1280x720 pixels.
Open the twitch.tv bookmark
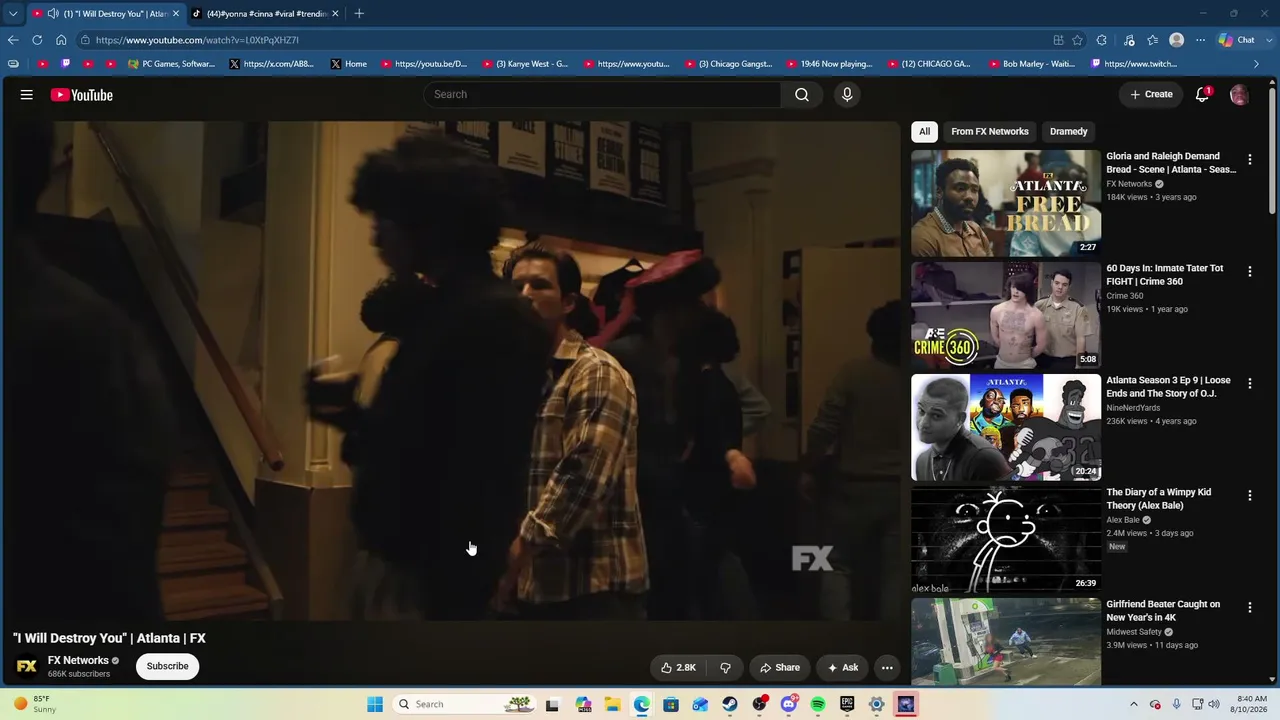point(1134,64)
